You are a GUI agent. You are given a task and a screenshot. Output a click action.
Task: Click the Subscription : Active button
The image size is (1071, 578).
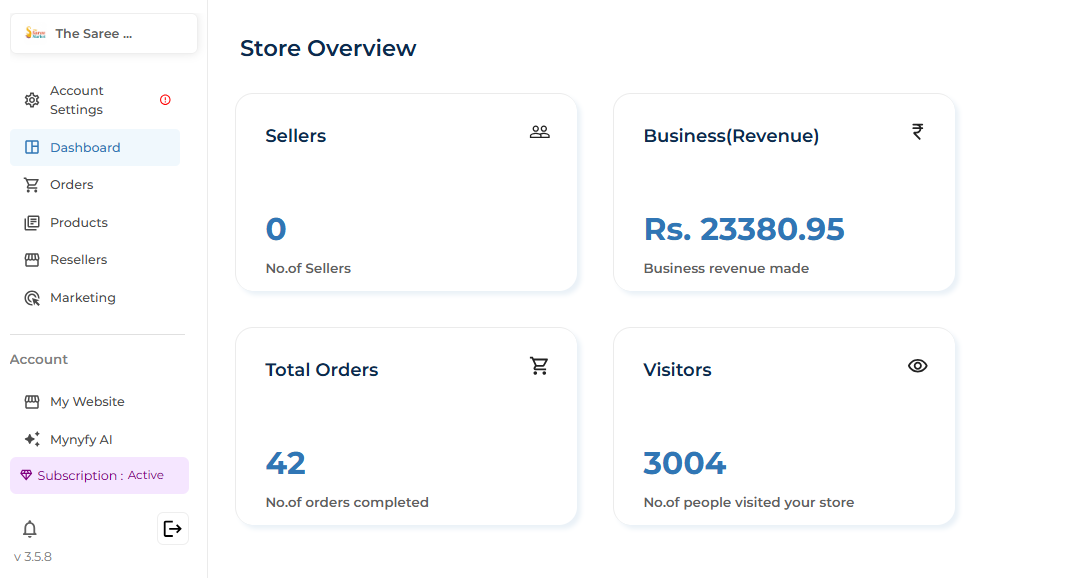(x=99, y=475)
